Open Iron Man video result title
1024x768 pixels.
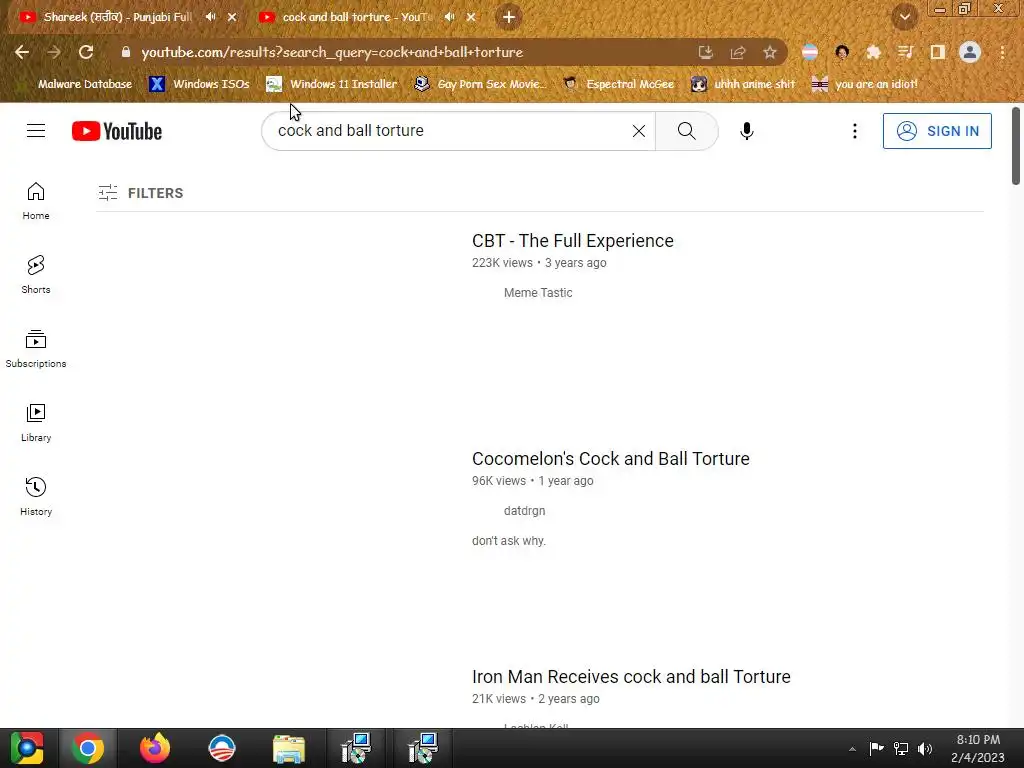[x=631, y=677]
